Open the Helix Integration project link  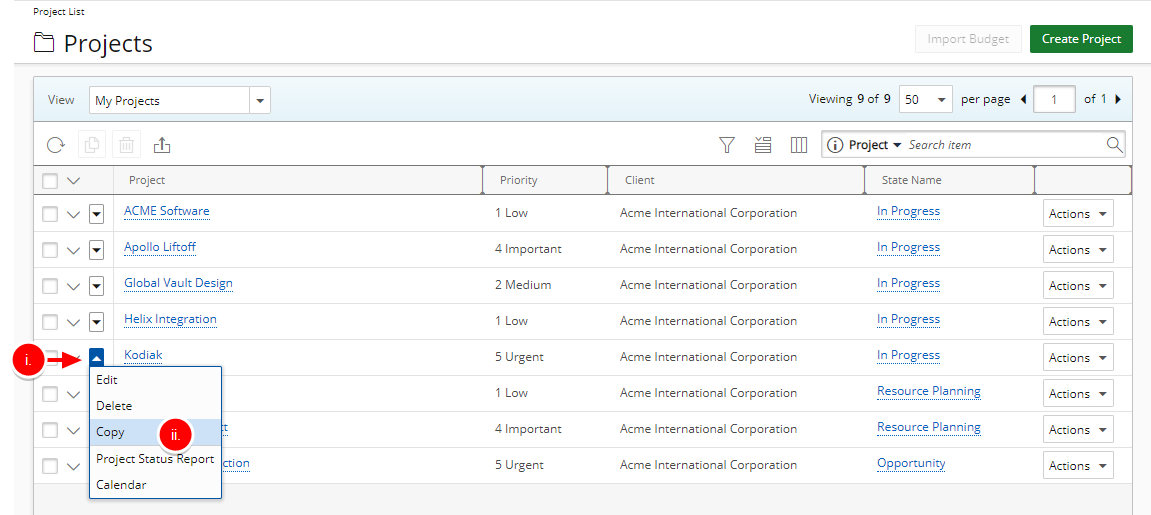coord(170,320)
